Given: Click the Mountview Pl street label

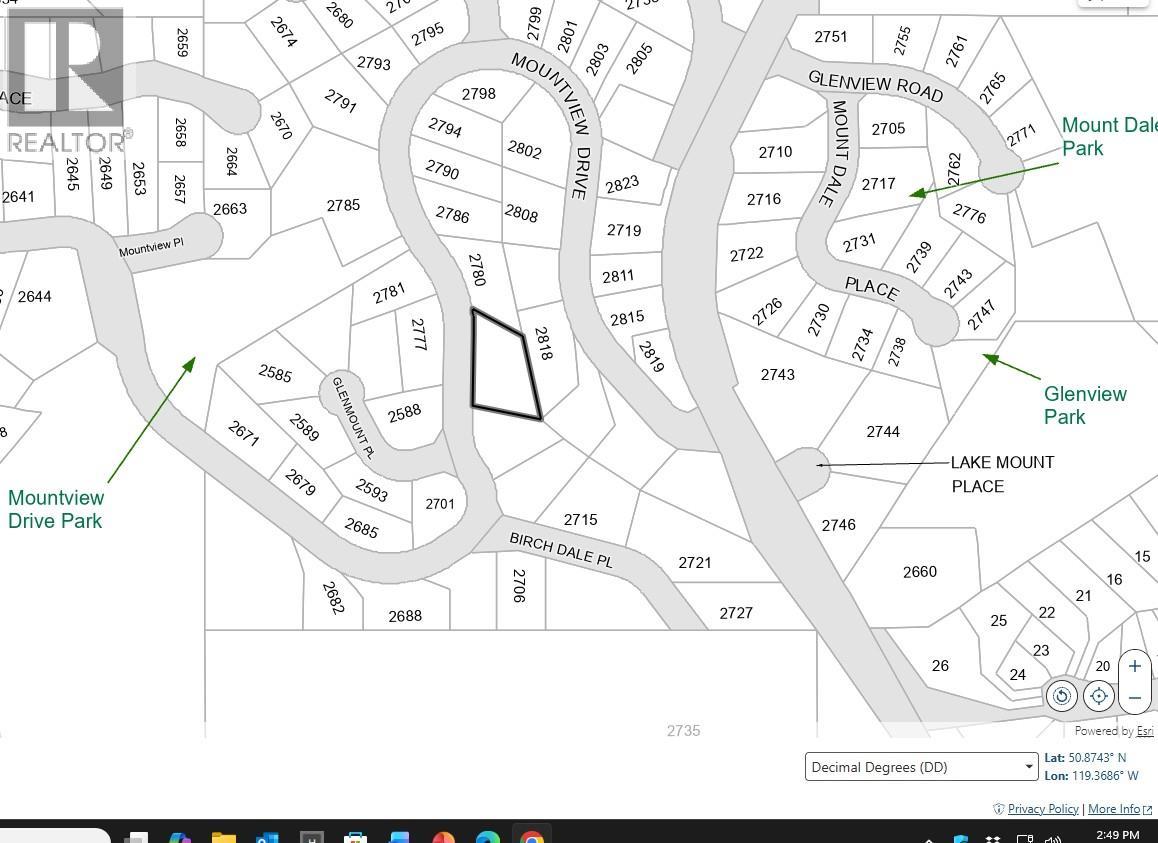Looking at the screenshot, I should point(151,248).
